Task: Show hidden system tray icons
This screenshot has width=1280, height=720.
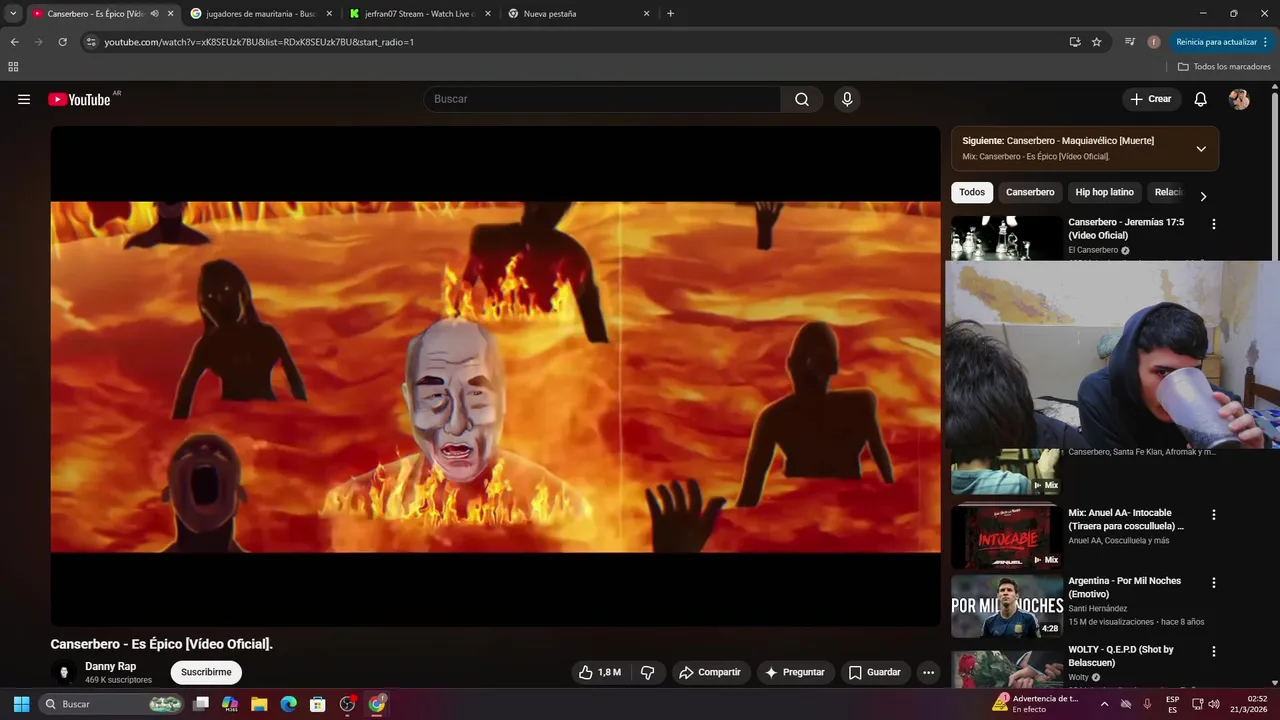Action: tap(1104, 704)
